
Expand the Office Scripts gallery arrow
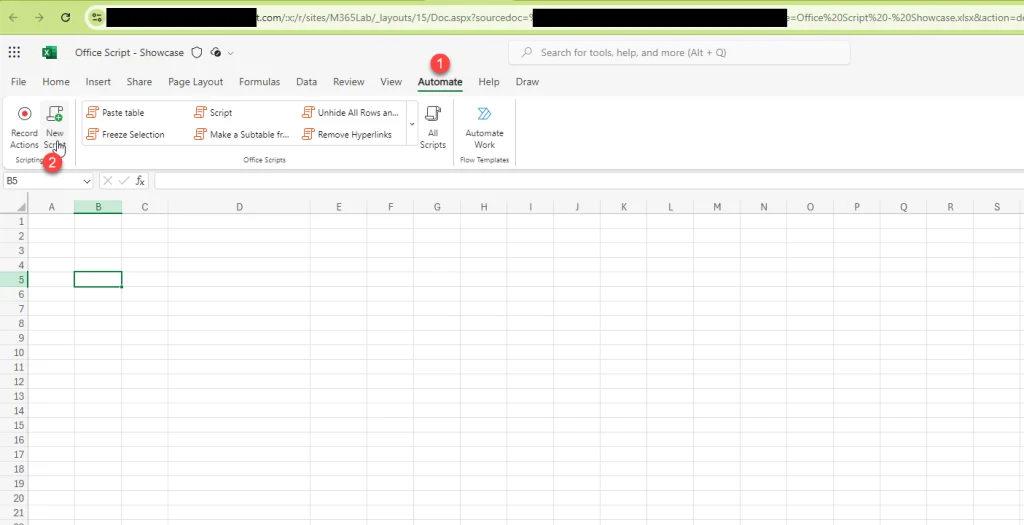[411, 123]
